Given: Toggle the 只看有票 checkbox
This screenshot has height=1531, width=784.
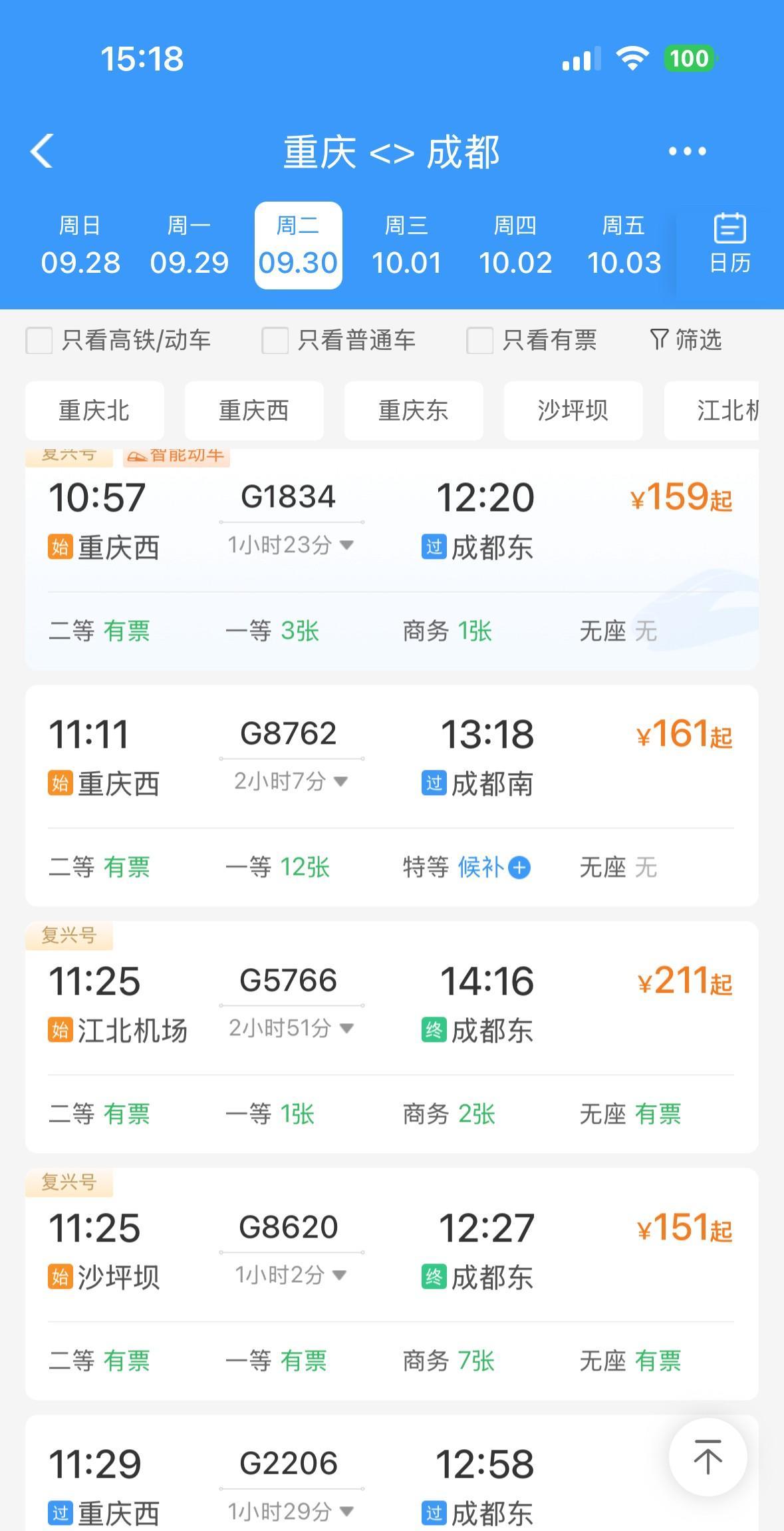Looking at the screenshot, I should pyautogui.click(x=479, y=341).
